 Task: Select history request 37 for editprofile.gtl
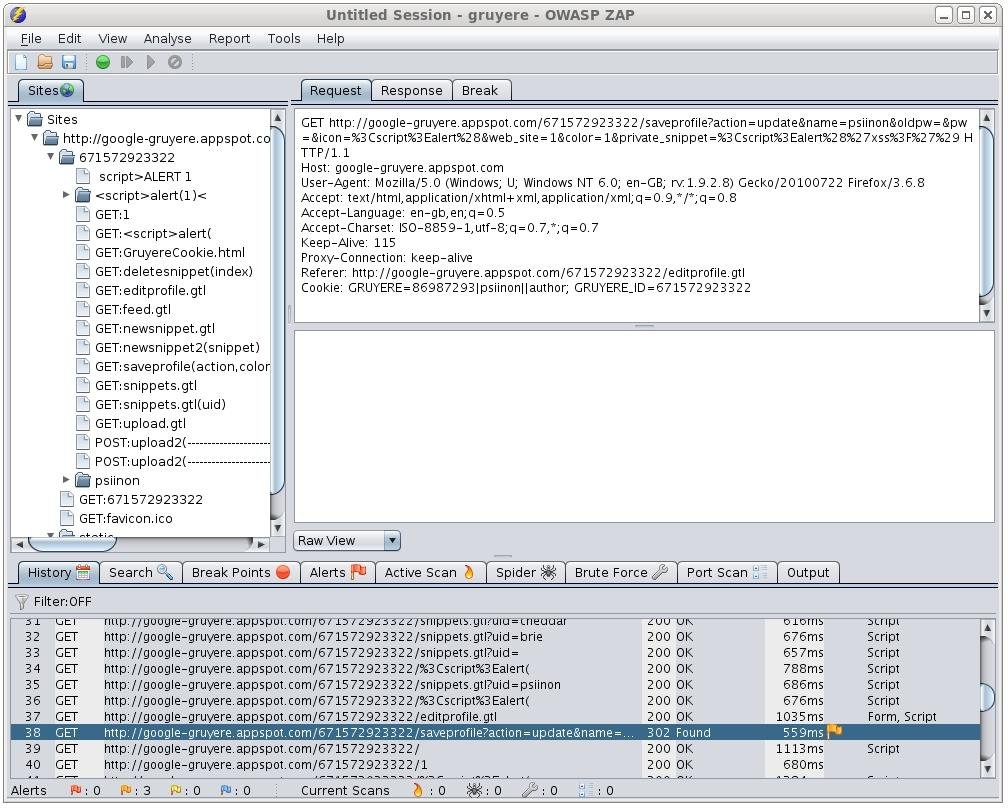point(300,716)
